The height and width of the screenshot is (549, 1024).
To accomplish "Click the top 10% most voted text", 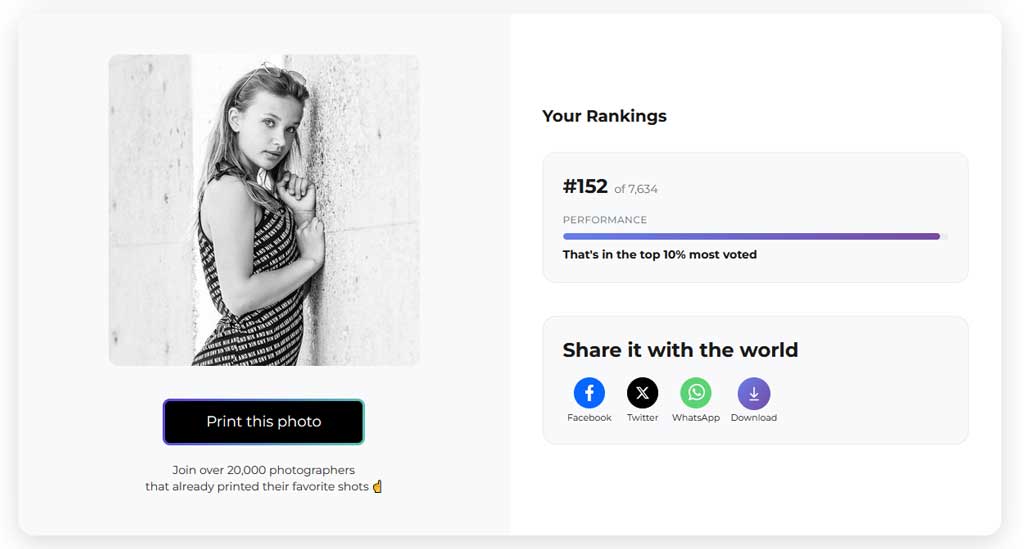I will (x=660, y=255).
